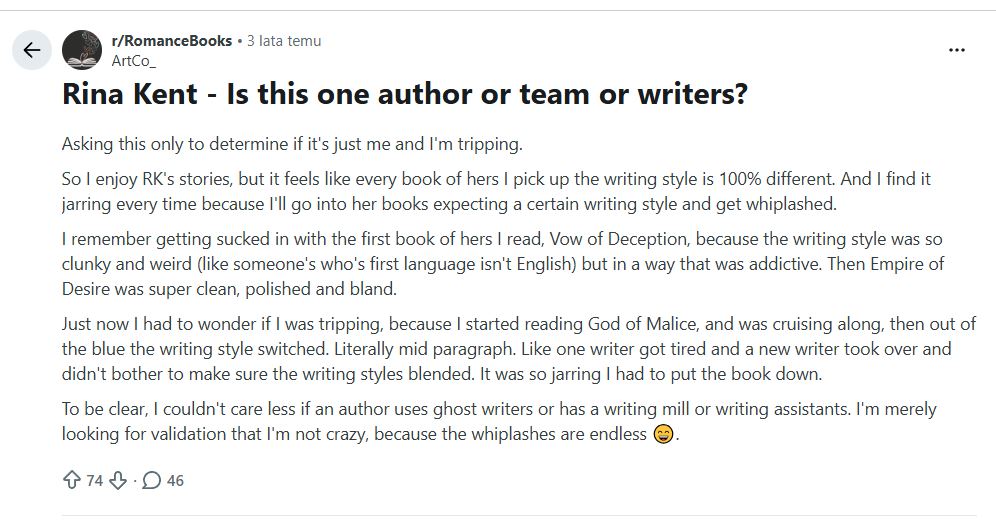Click the post title about Rina Kent
This screenshot has height=529, width=996.
[405, 94]
